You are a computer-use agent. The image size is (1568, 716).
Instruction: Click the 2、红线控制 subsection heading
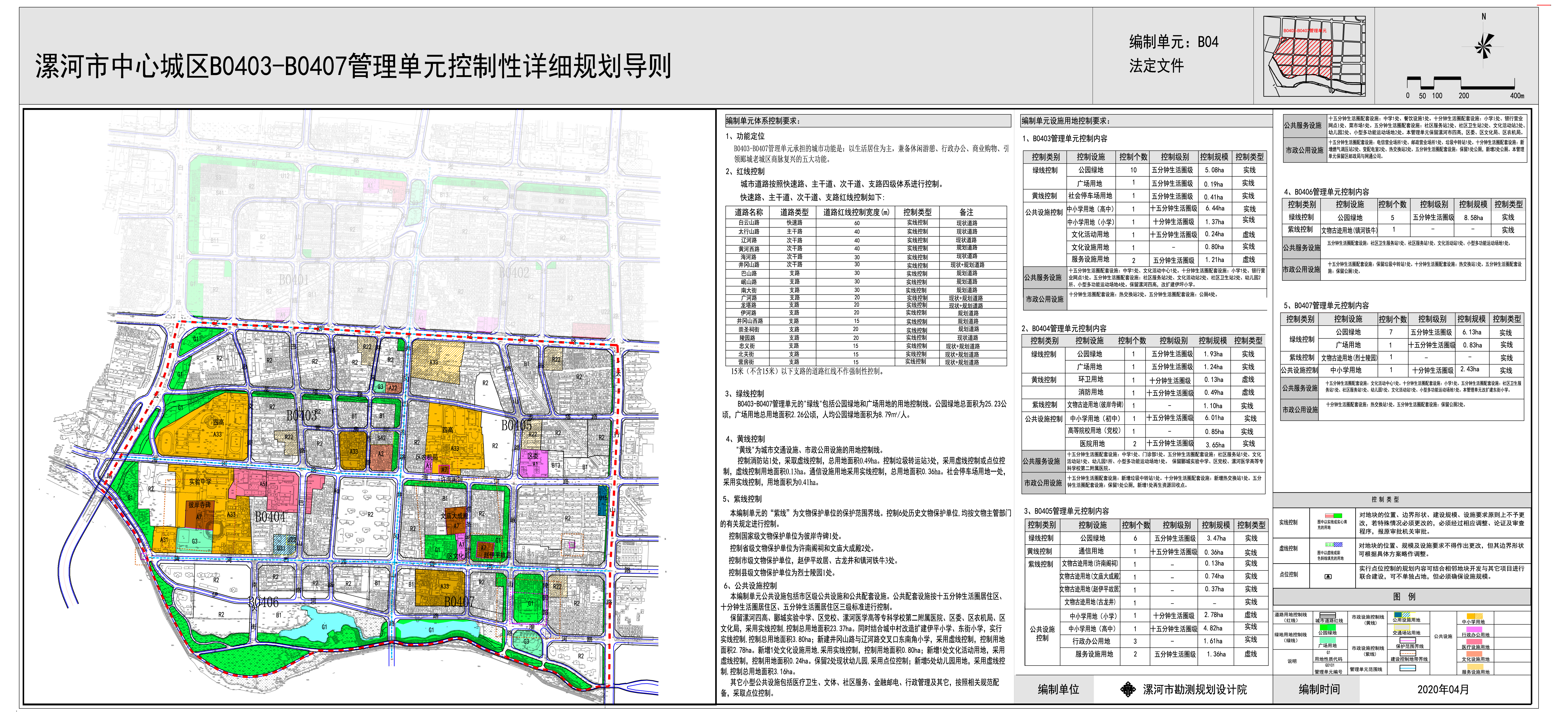[745, 171]
